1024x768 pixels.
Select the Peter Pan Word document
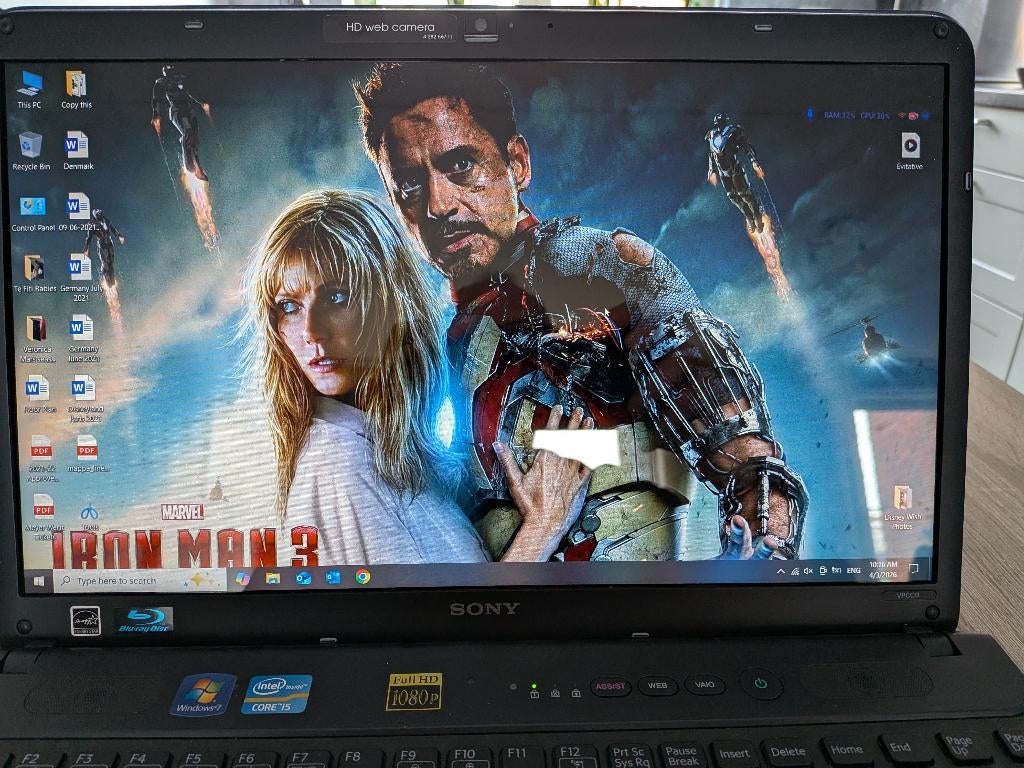click(39, 394)
